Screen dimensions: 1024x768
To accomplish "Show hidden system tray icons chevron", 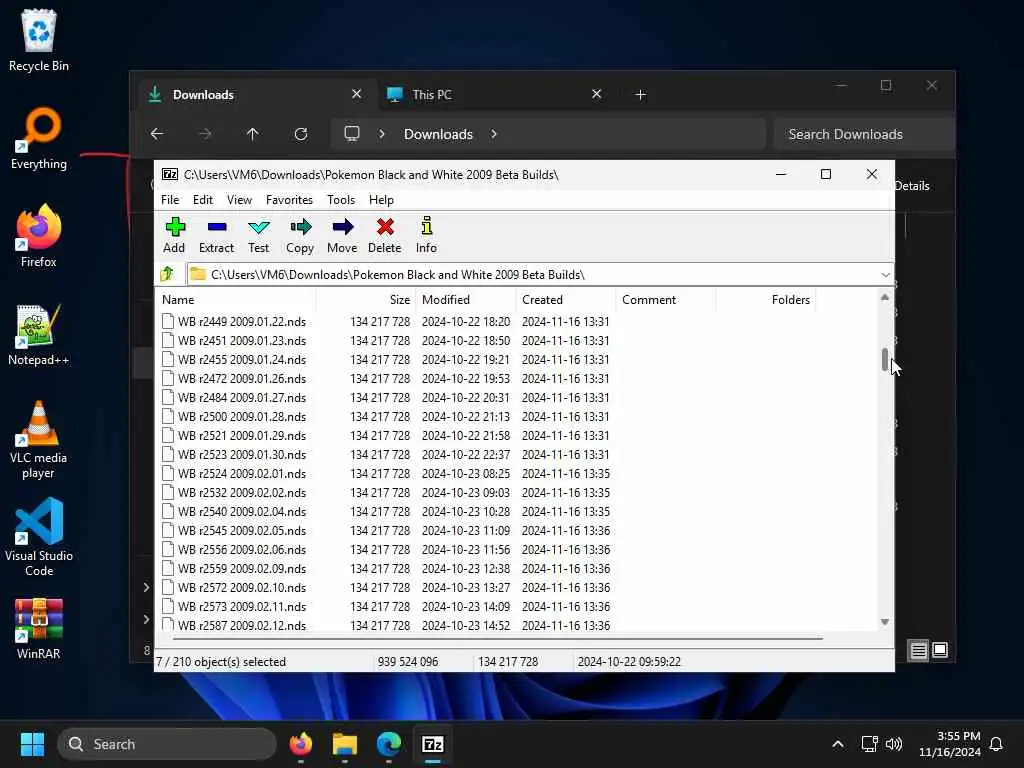I will pos(838,744).
